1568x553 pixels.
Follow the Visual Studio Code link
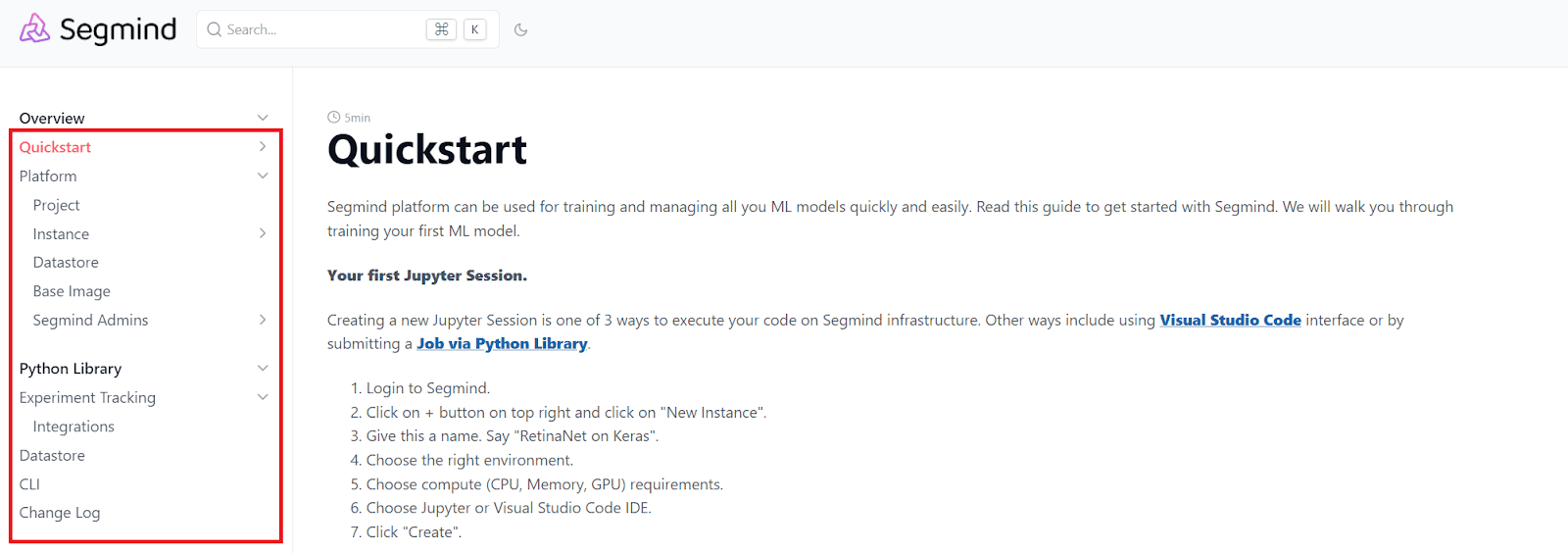[1230, 320]
